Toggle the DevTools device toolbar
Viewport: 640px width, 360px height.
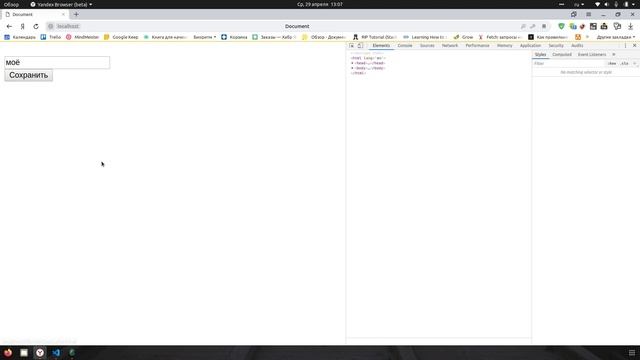tap(360, 46)
